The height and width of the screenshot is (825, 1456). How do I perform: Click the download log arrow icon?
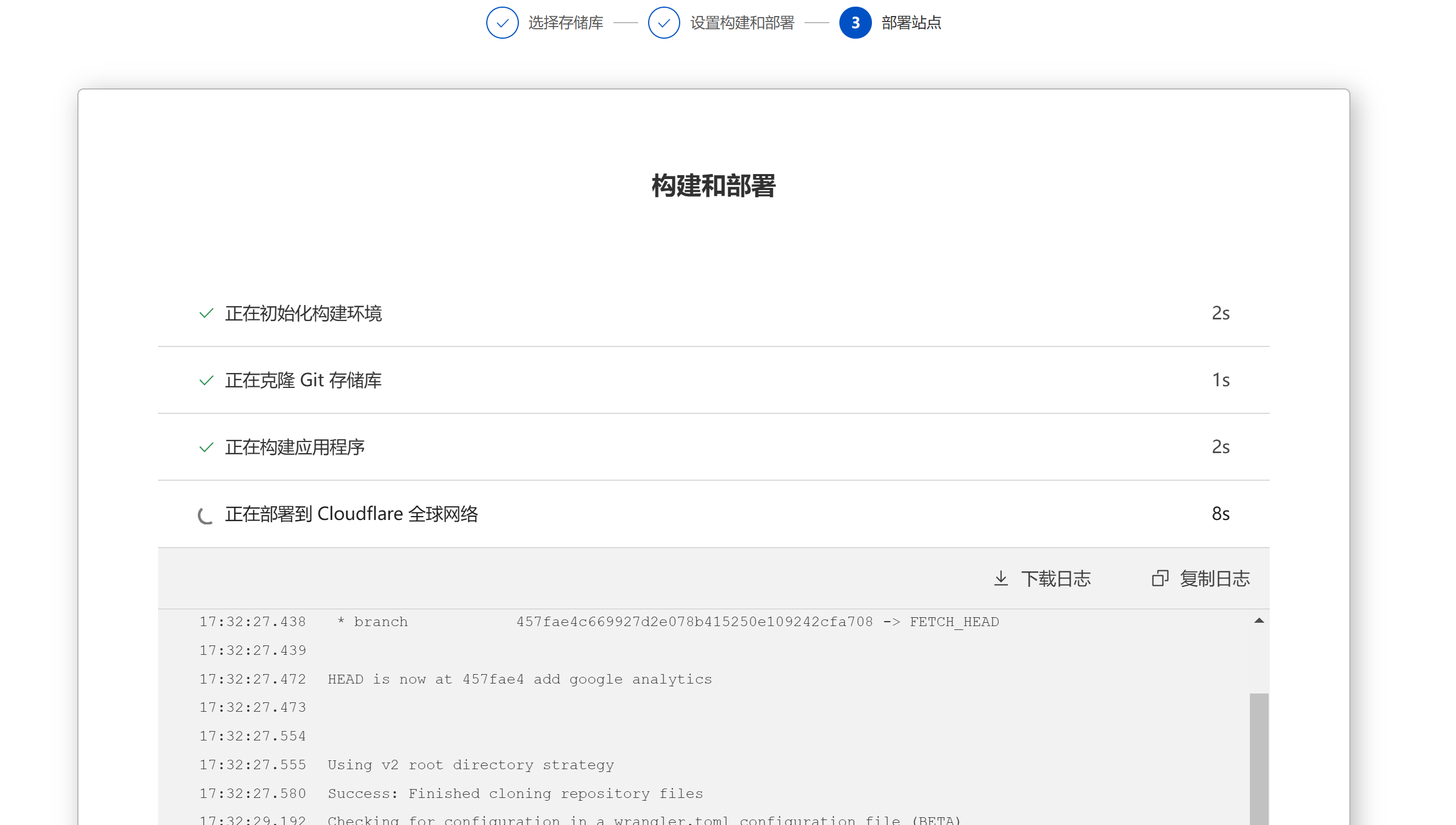pyautogui.click(x=1001, y=579)
